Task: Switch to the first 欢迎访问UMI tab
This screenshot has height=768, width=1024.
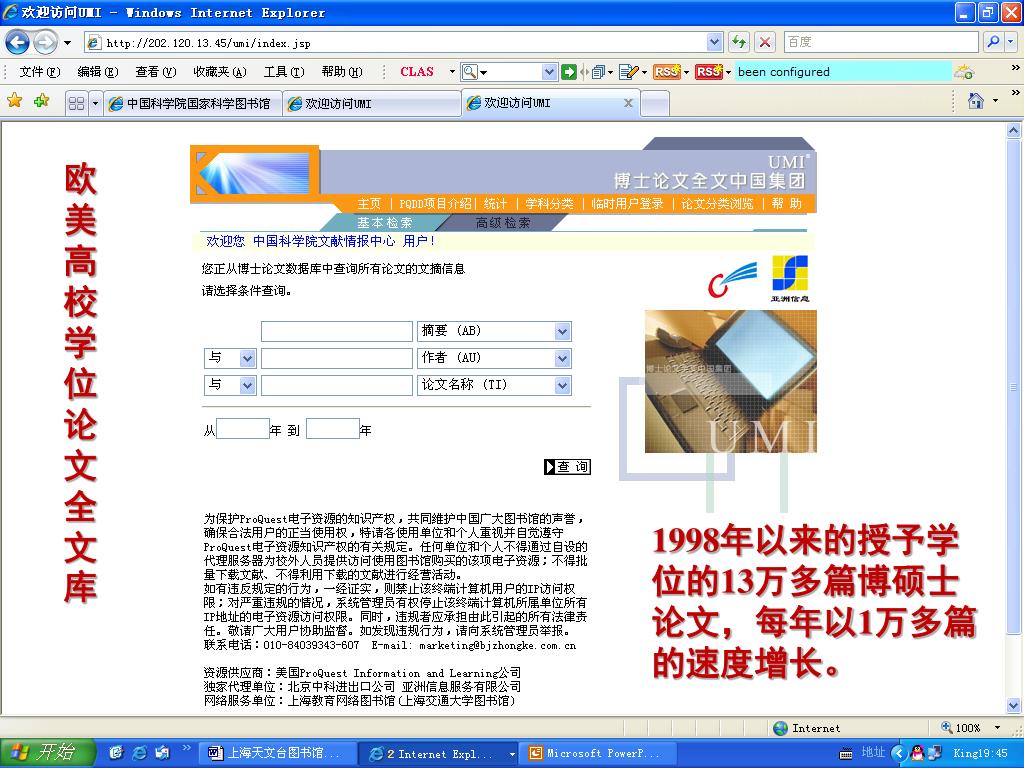Action: [371, 103]
